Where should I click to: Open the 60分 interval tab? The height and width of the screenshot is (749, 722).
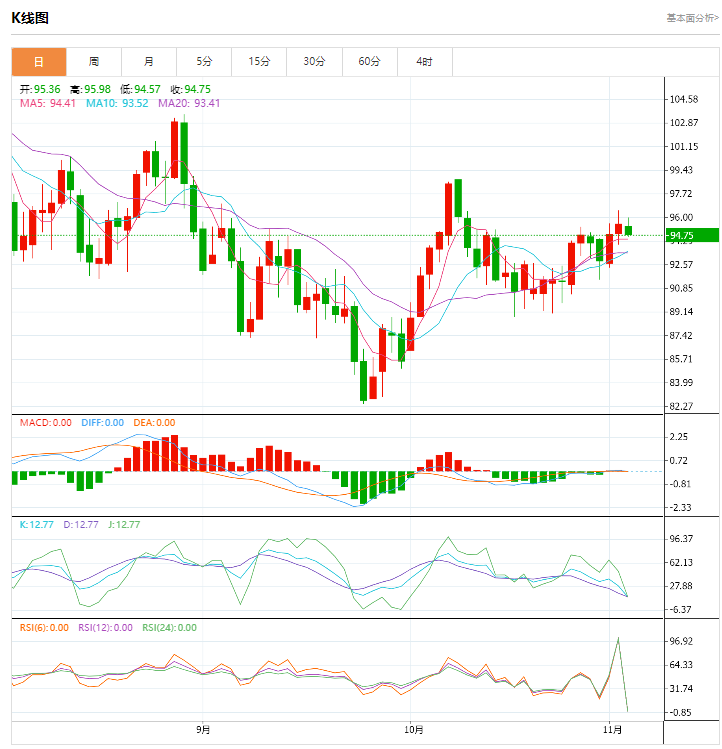370,62
